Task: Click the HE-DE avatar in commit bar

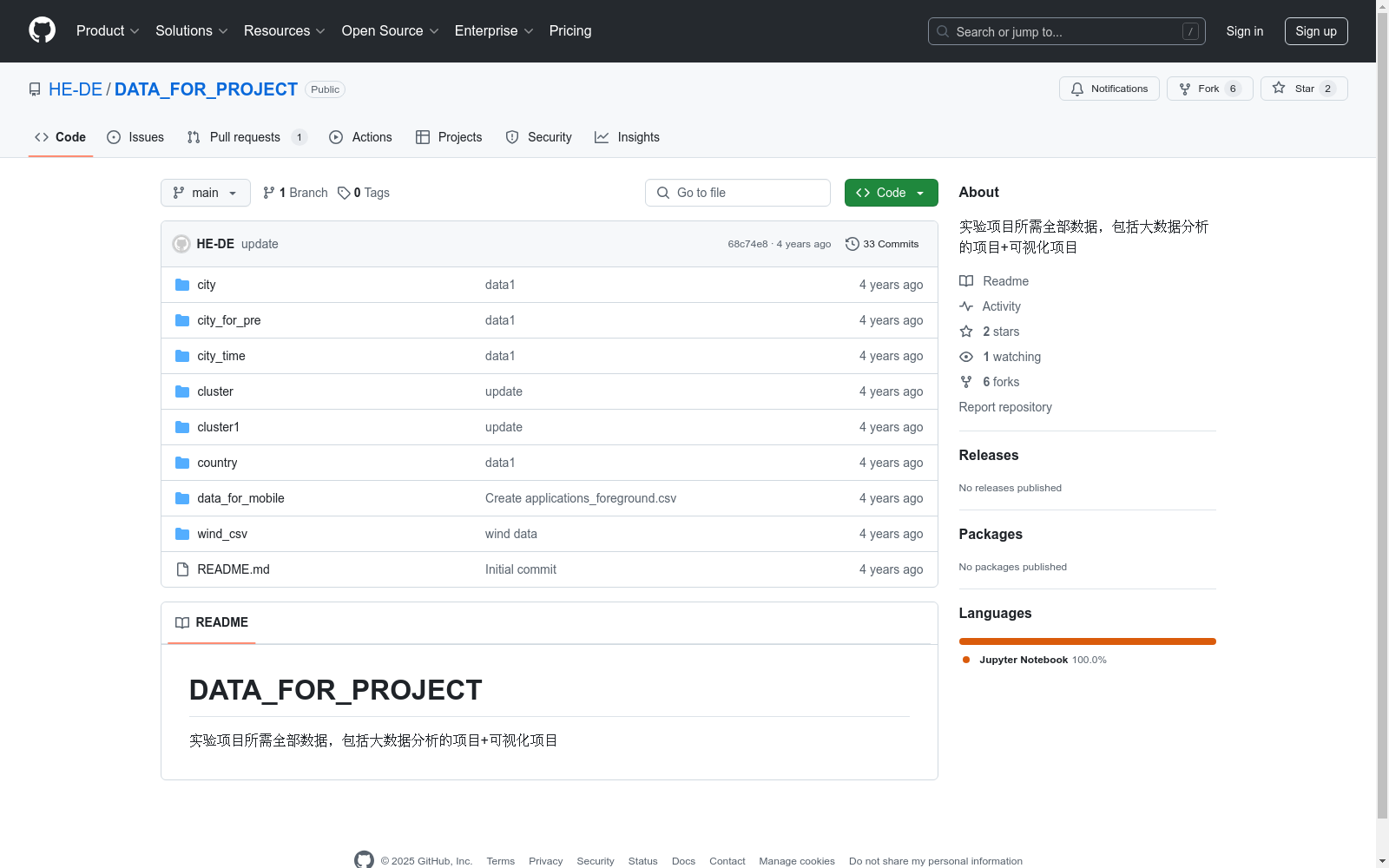Action: [181, 244]
